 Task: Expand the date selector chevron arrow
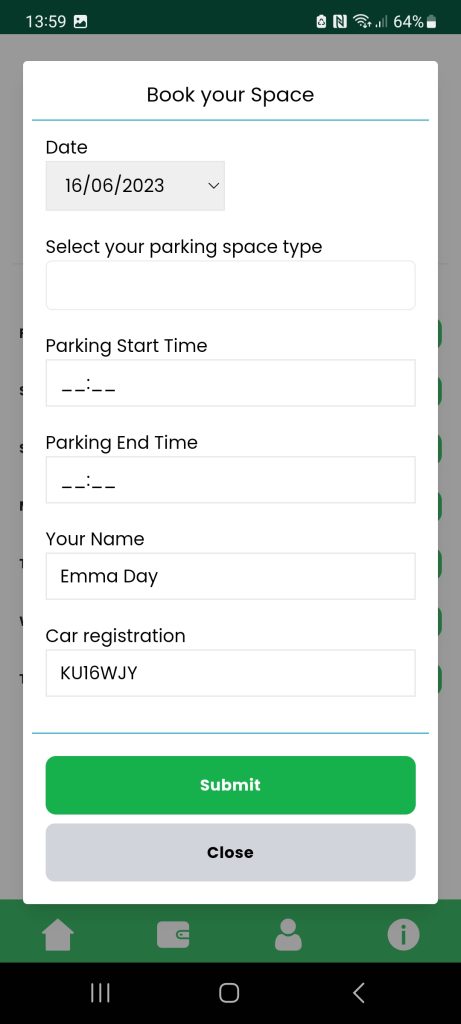pos(213,185)
